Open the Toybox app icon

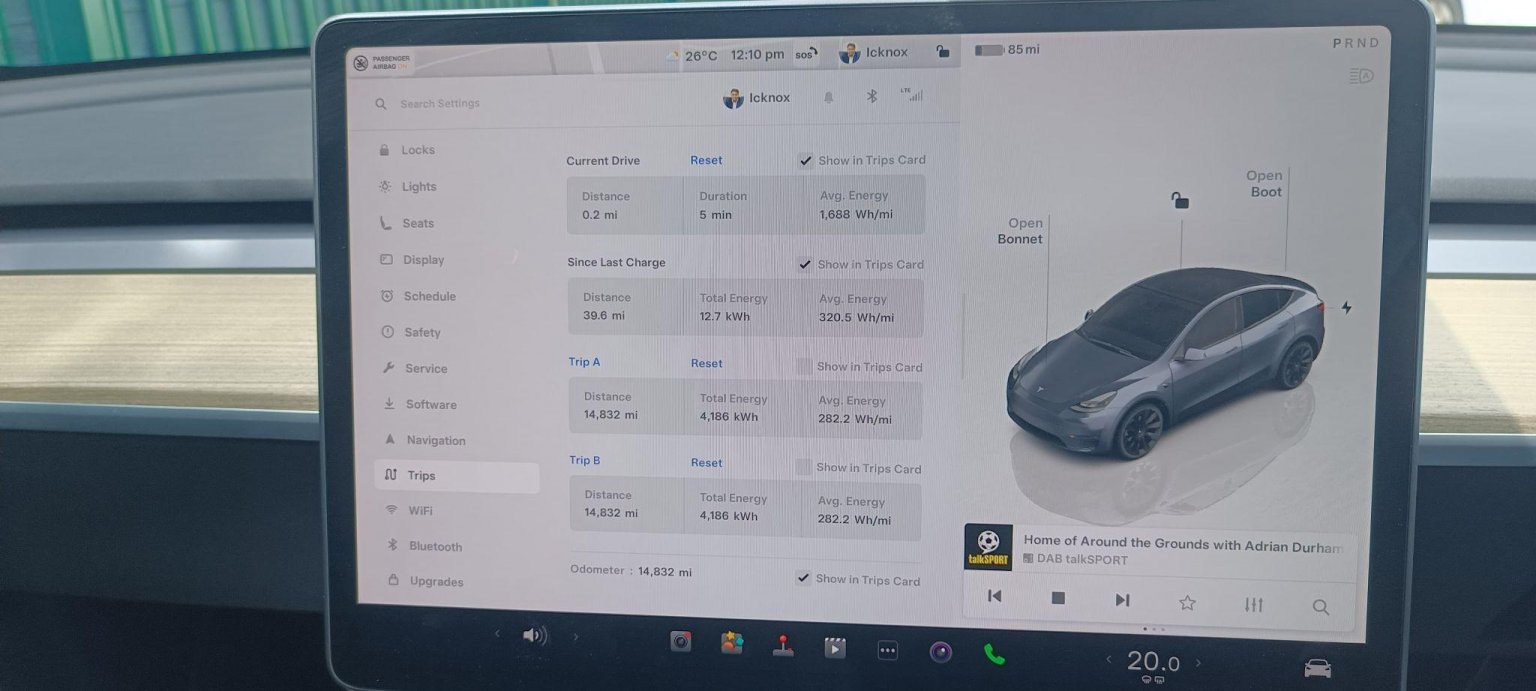tap(732, 643)
